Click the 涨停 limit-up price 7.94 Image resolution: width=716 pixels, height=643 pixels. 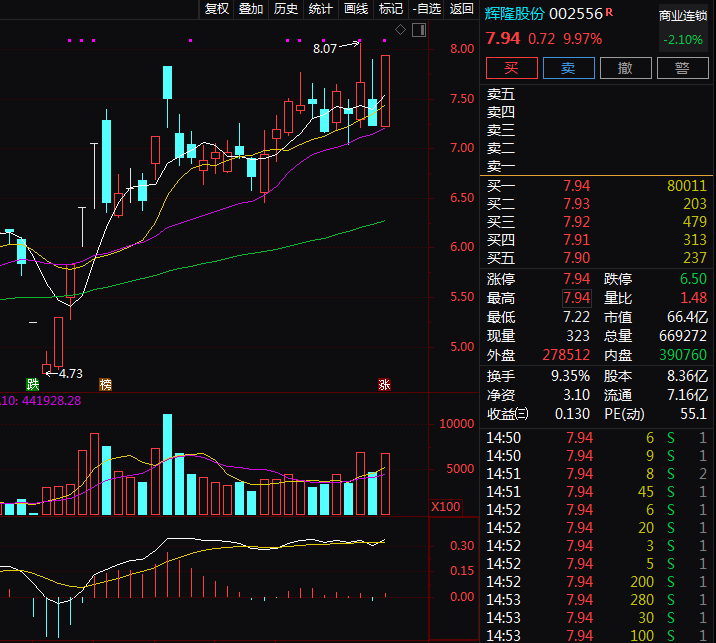(576, 279)
